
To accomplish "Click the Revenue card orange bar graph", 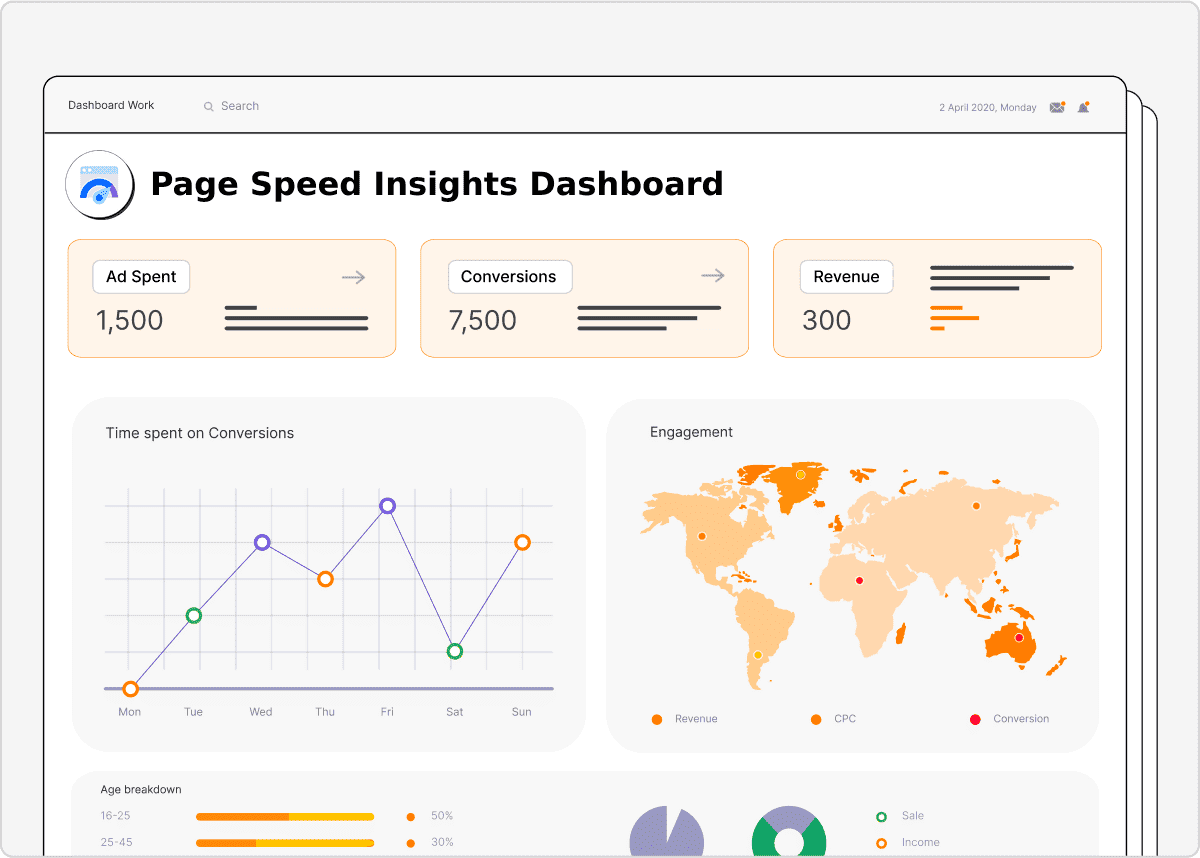I will pos(954,318).
